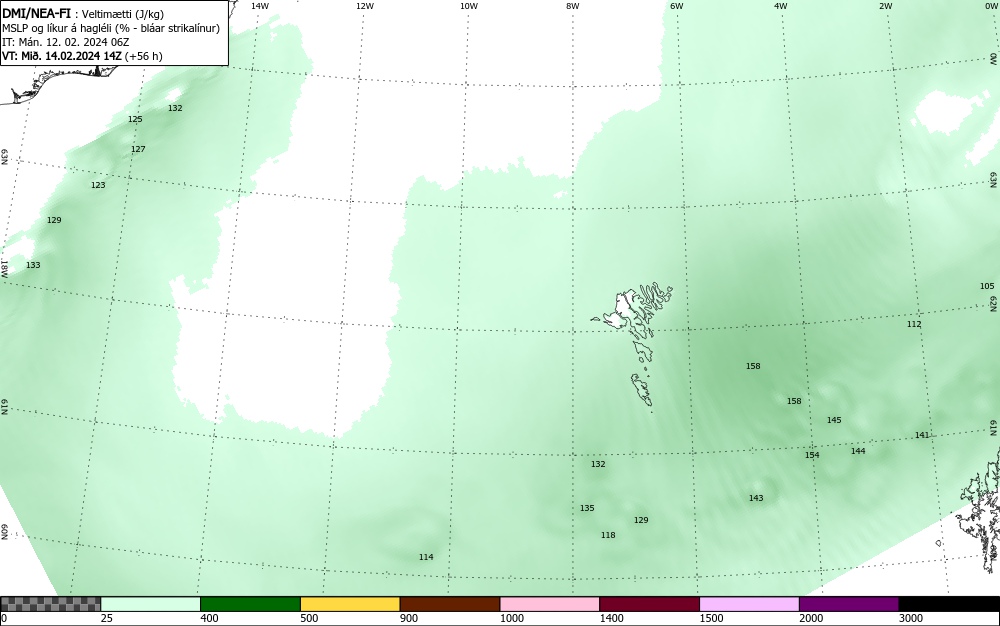Click the 145 value on the map
The height and width of the screenshot is (626, 1000).
pyautogui.click(x=834, y=420)
